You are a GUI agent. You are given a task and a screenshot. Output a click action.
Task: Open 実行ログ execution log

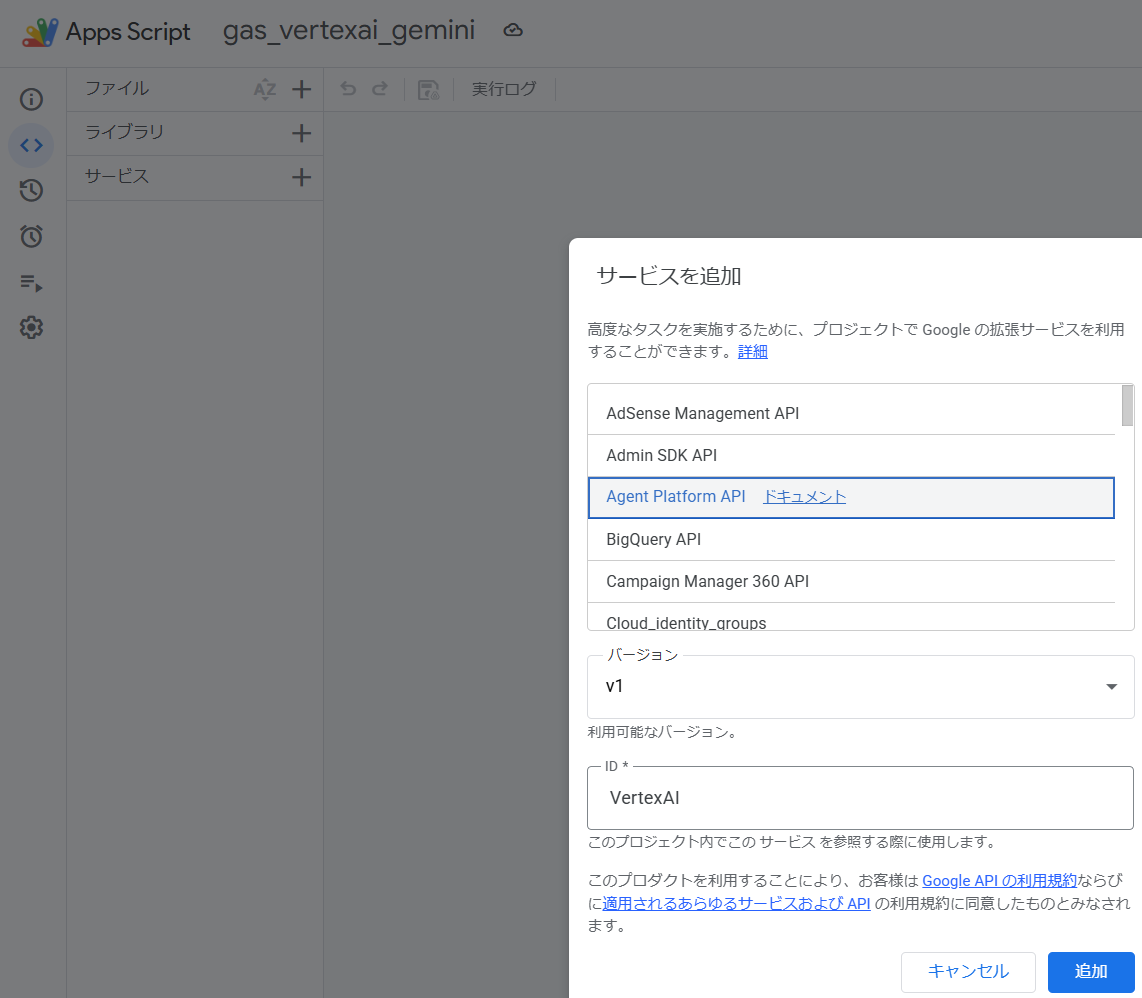(x=503, y=89)
